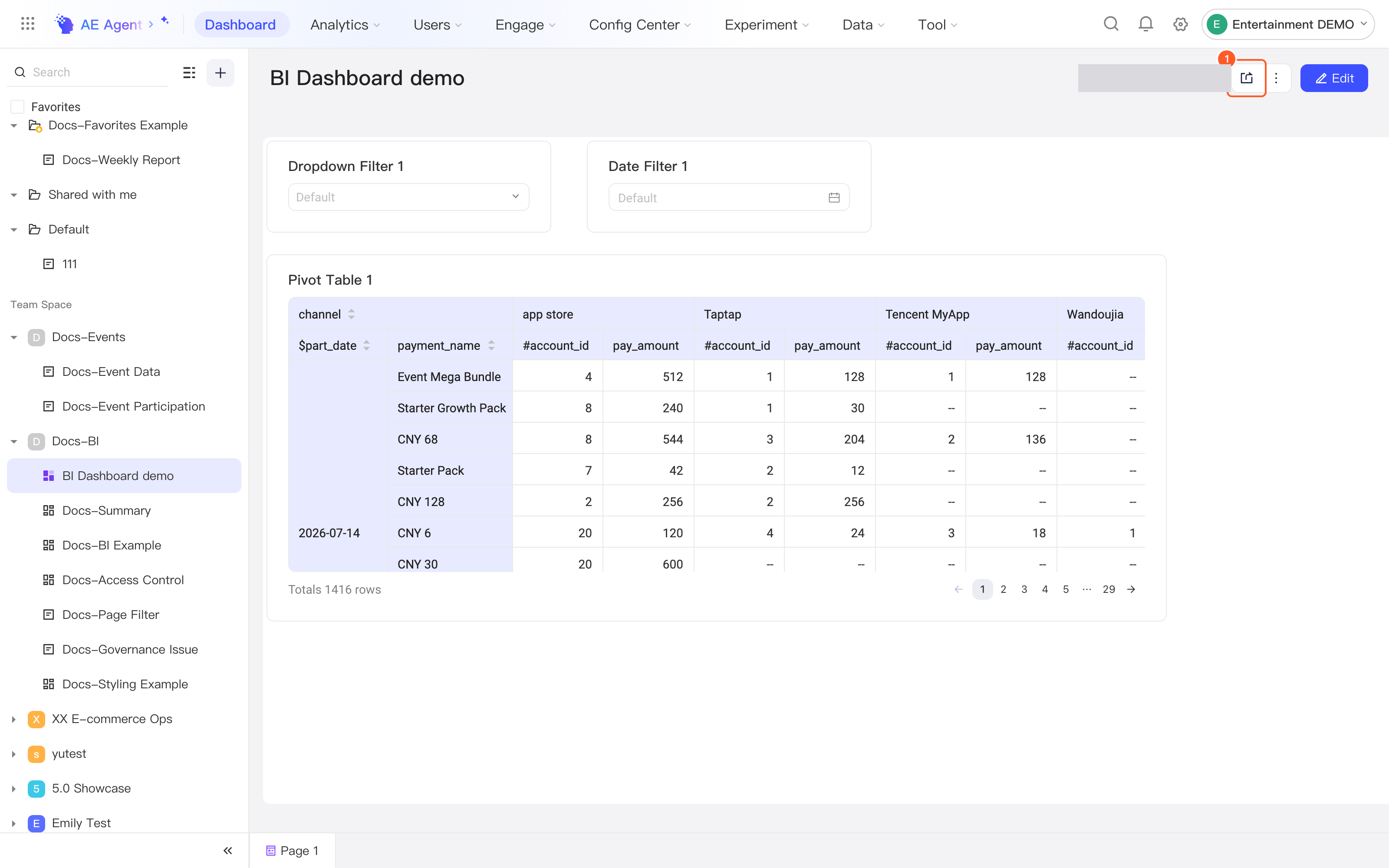Click the sidebar list view icon
This screenshot has width=1389, height=868.
pos(189,72)
